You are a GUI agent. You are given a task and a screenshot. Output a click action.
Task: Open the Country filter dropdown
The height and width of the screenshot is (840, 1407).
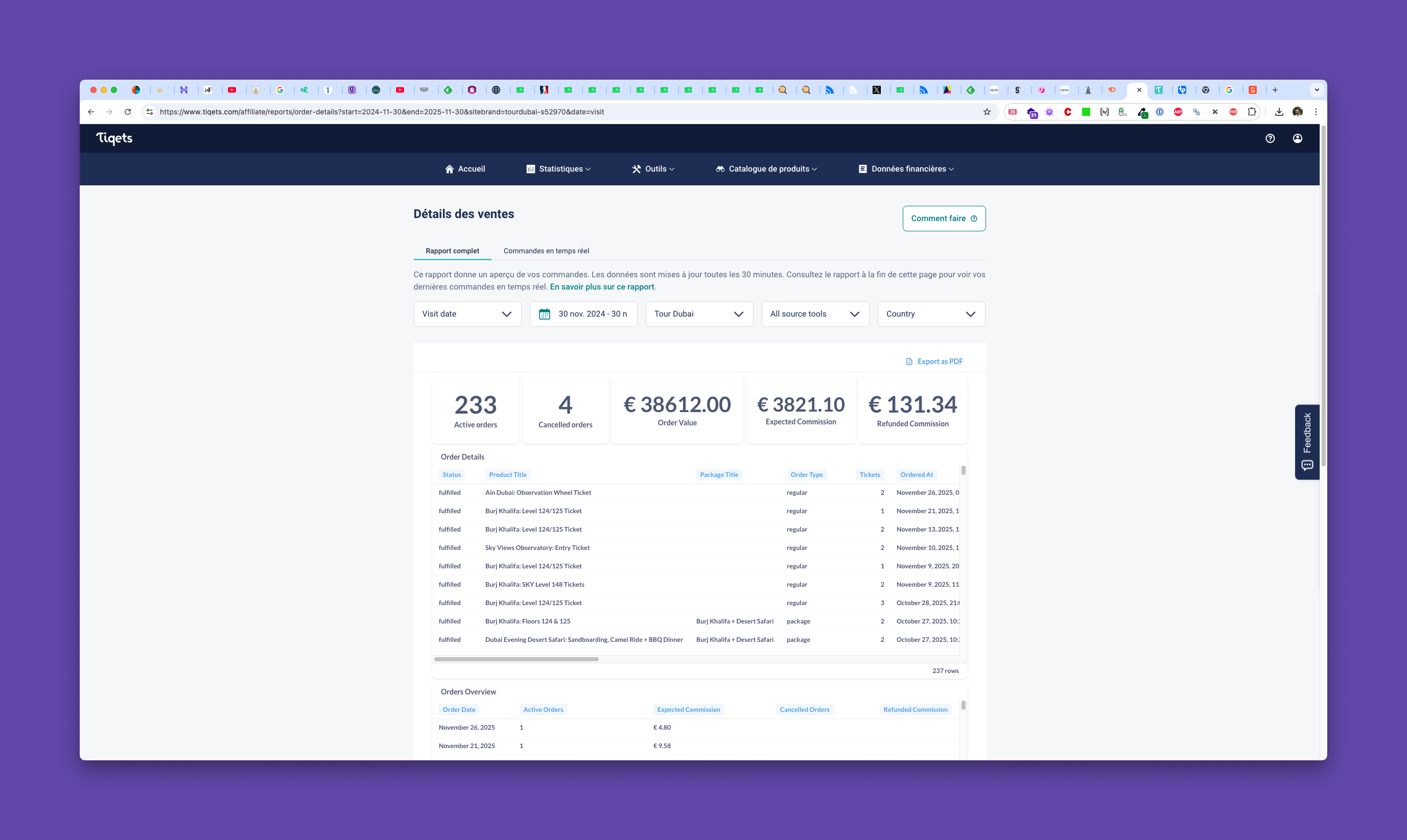[931, 314]
